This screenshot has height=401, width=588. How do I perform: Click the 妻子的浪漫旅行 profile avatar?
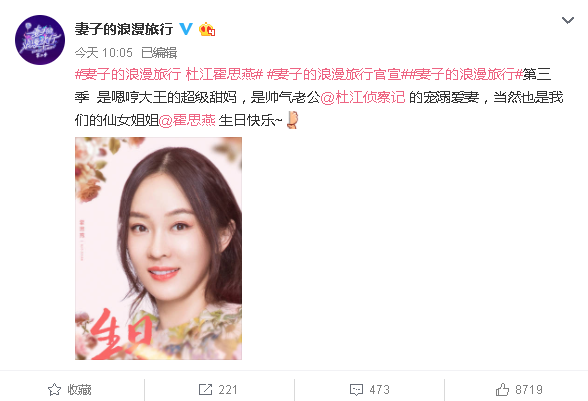[x=40, y=40]
